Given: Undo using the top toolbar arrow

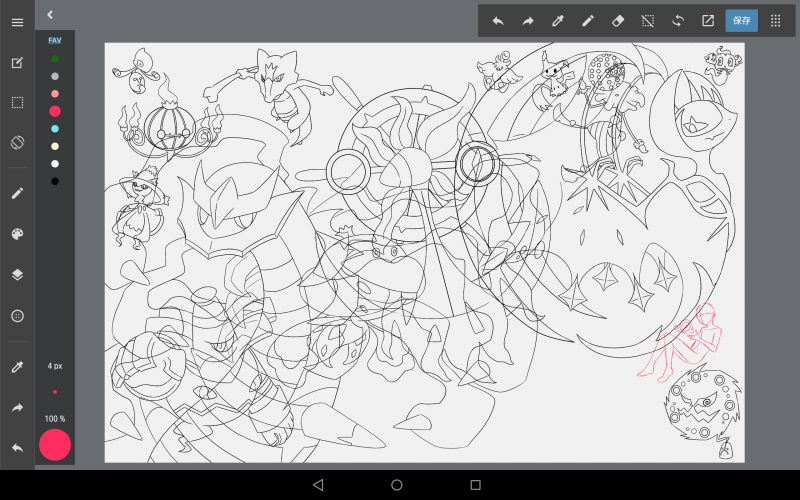Looking at the screenshot, I should 498,21.
